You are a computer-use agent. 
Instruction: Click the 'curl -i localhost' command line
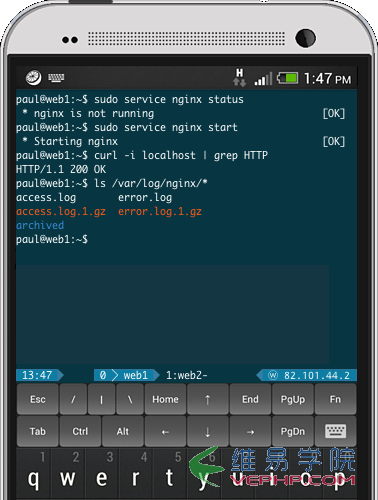[x=181, y=155]
